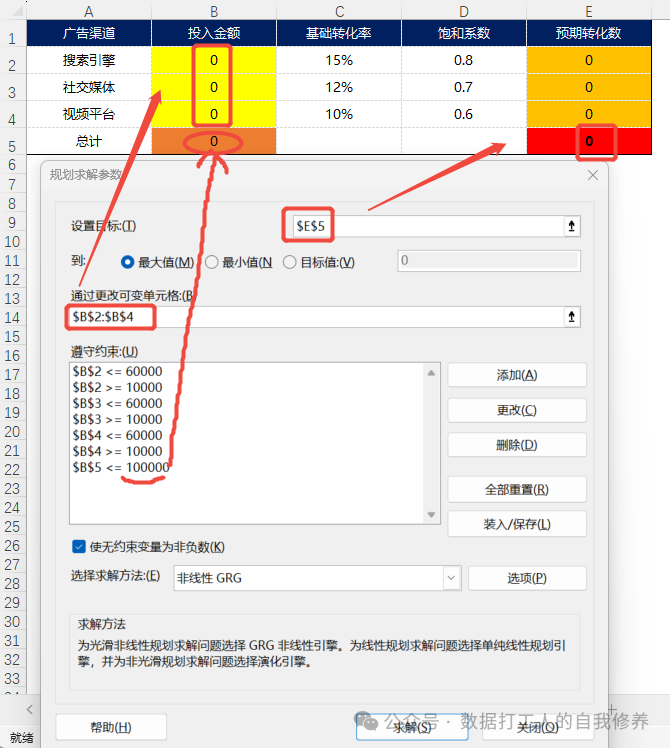Click the sheet tab scroll left arrow
The width and height of the screenshot is (670, 748).
click(30, 709)
